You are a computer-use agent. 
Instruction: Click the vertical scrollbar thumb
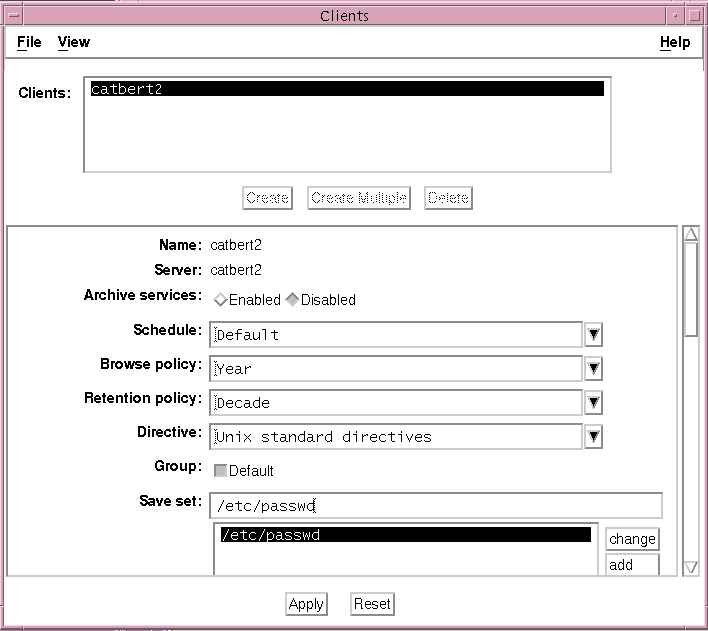(691, 290)
